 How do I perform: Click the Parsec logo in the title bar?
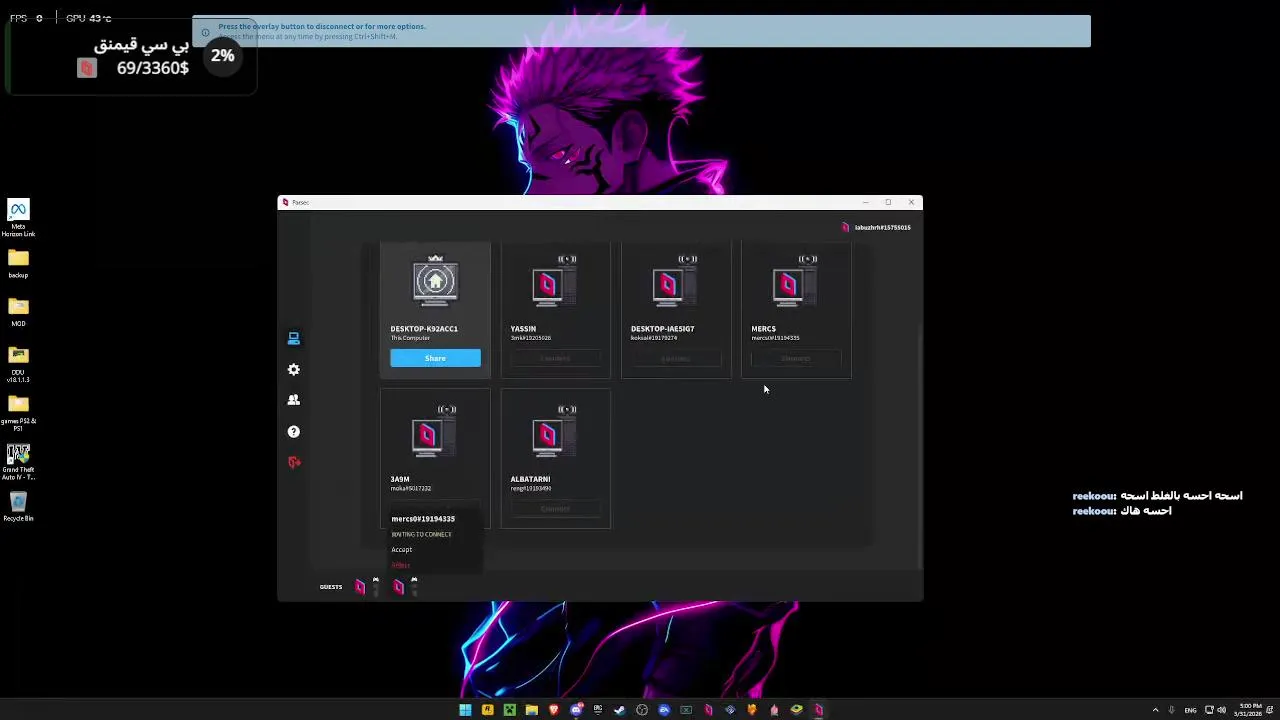pos(285,202)
